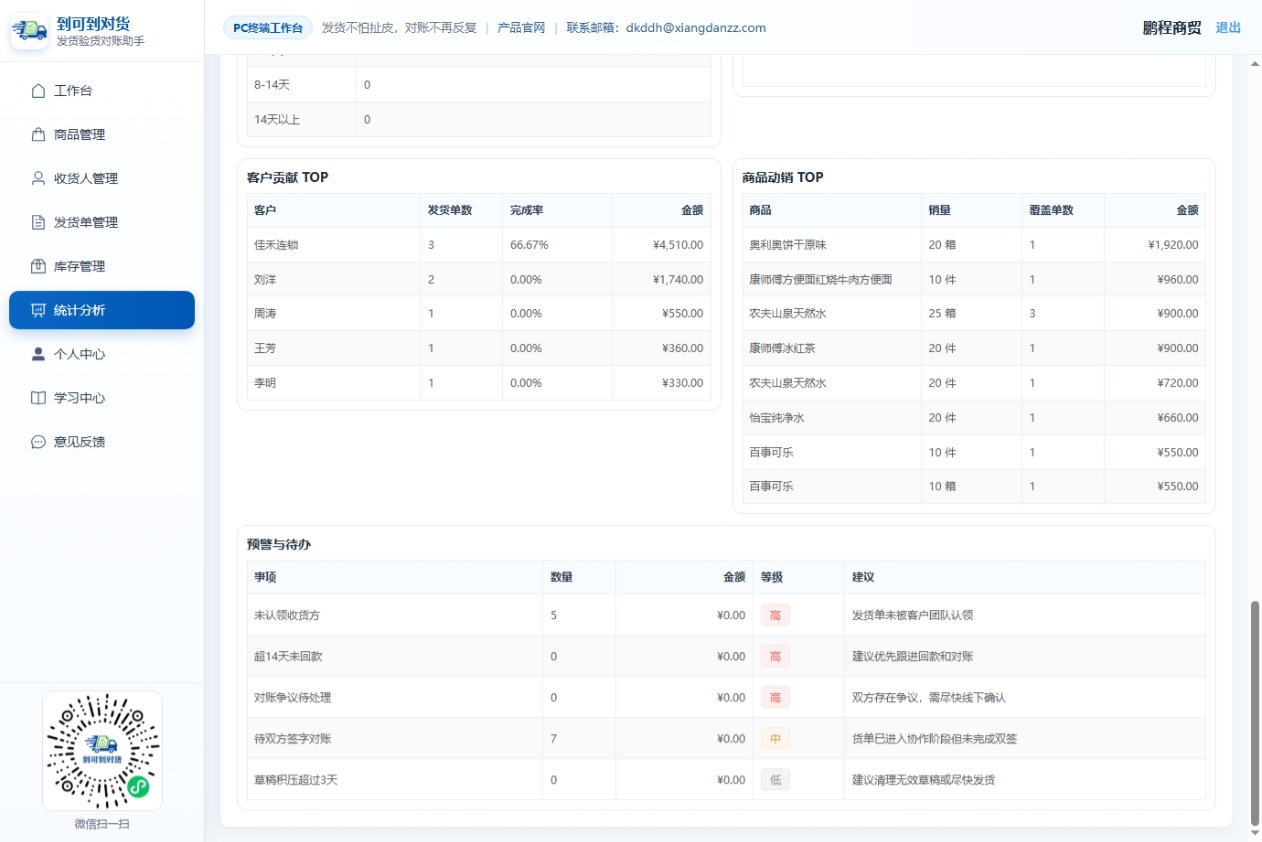
Task: Click the 库存管理 box icon
Action: pos(38,267)
